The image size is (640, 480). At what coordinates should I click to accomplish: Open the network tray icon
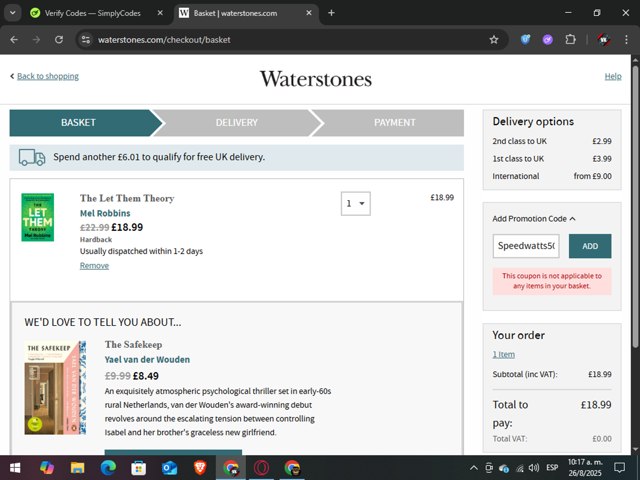click(520, 468)
